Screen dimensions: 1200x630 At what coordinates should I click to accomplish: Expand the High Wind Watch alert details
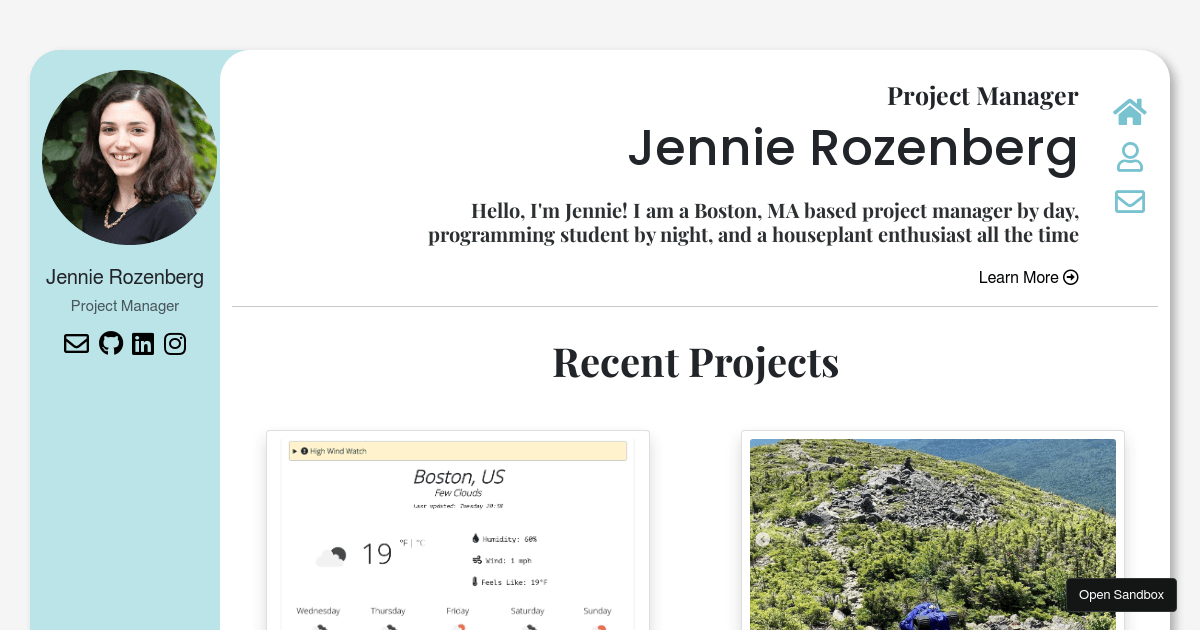(295, 451)
